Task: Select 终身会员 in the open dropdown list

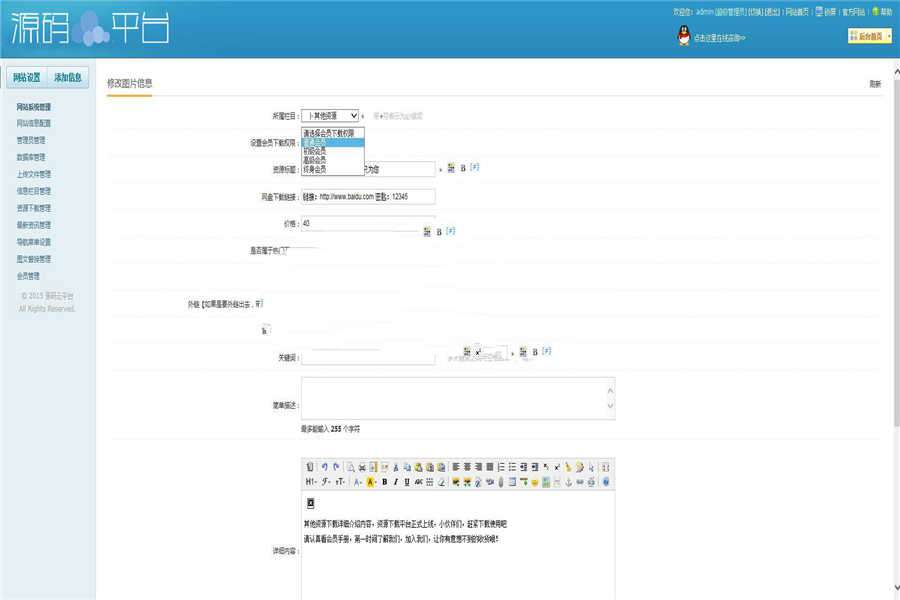Action: pos(333,169)
